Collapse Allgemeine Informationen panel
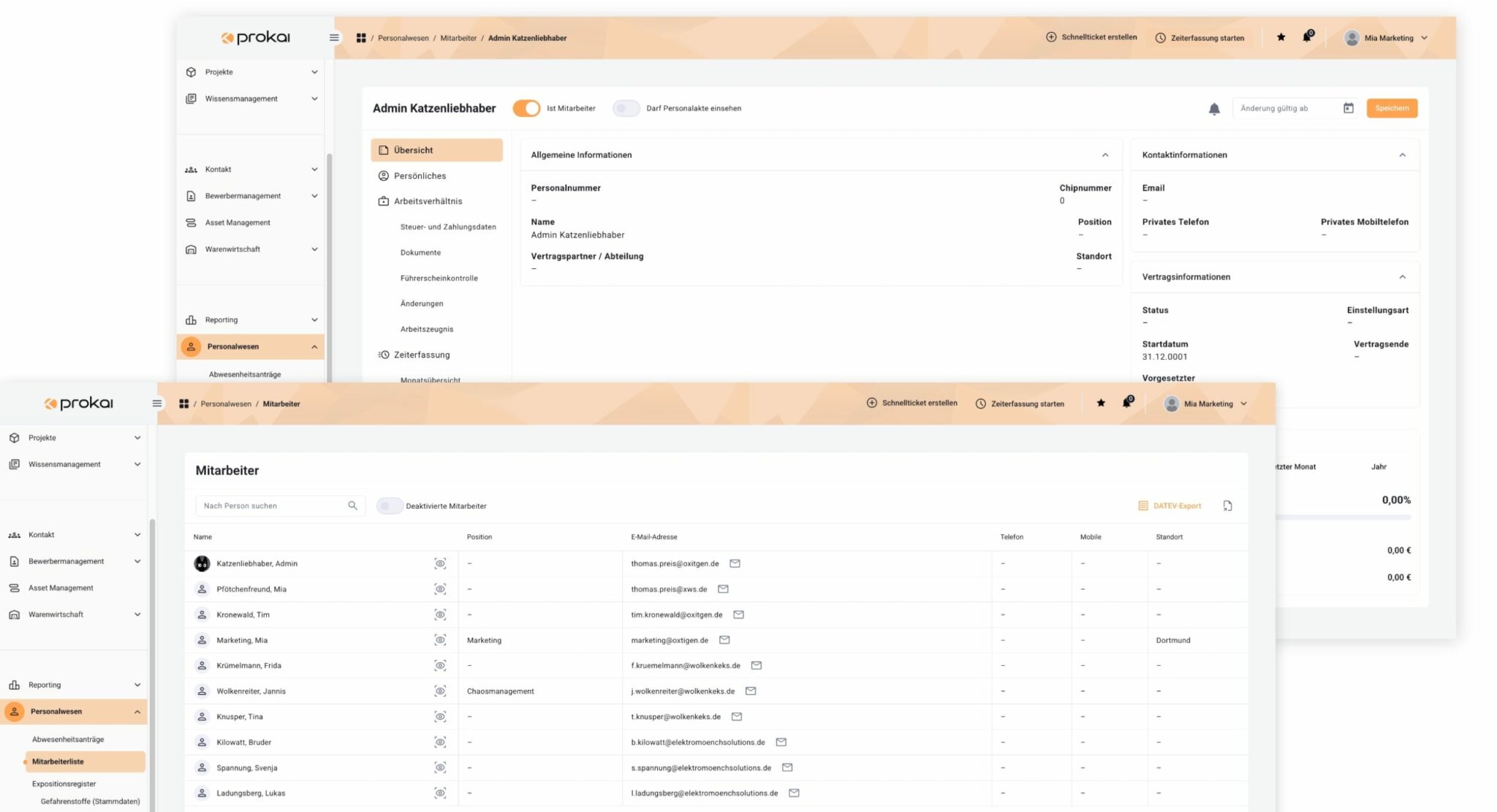Viewport: 1497px width, 812px height. tap(1105, 155)
